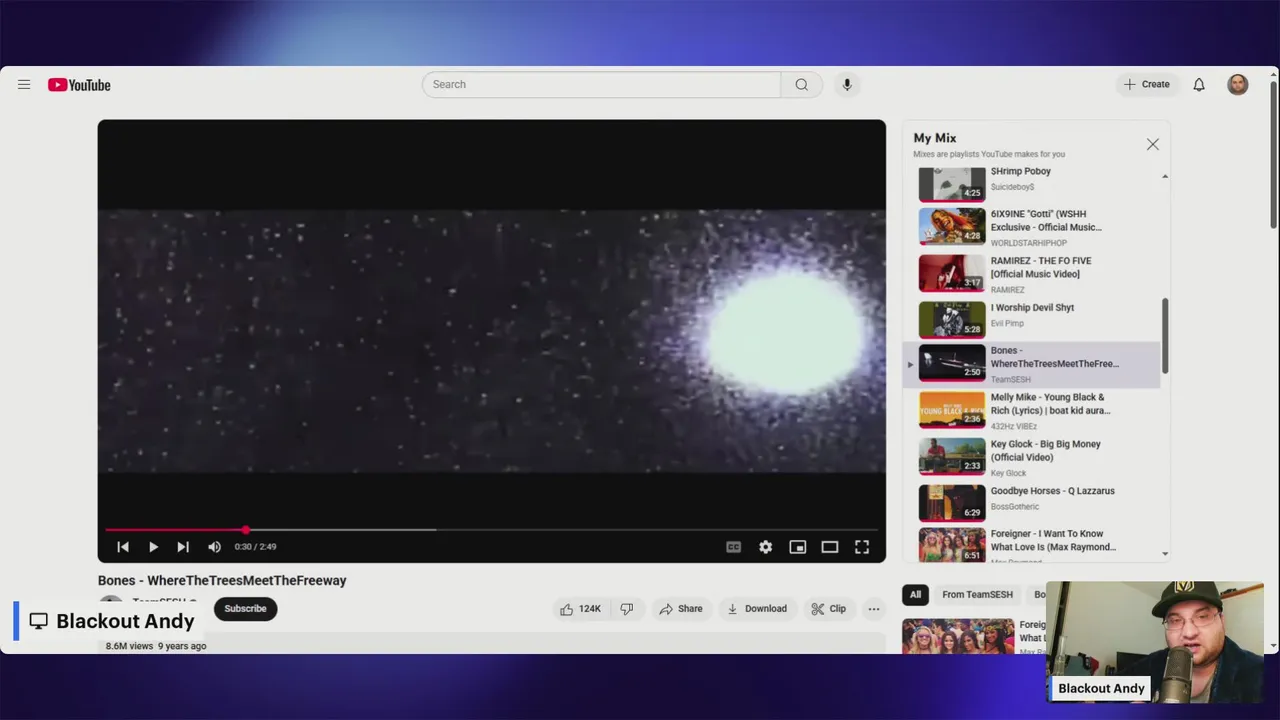Start voice search with the microphone
Screen dimensions: 1280x720
[x=847, y=85]
